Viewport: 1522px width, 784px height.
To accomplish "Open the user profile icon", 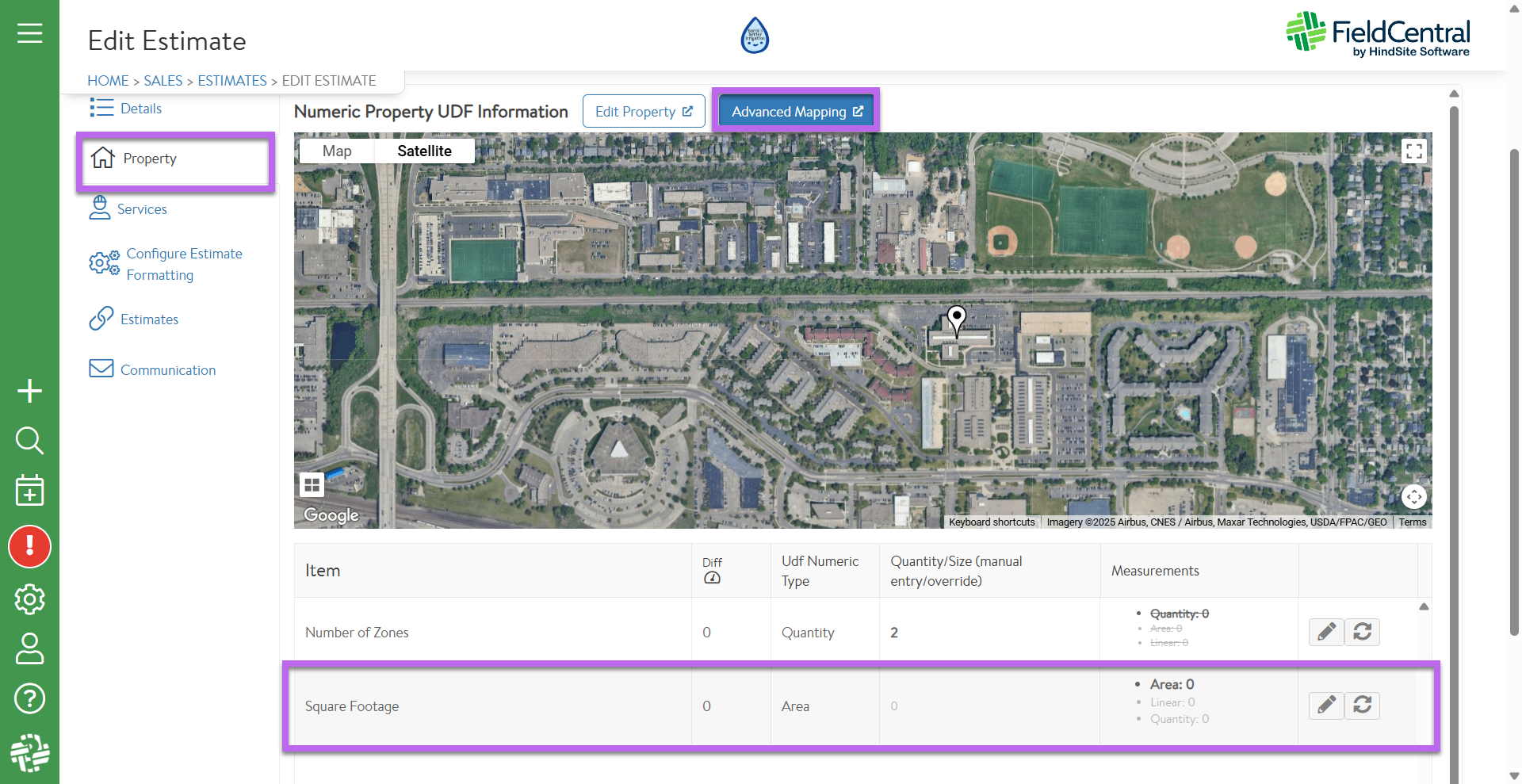I will pyautogui.click(x=29, y=648).
